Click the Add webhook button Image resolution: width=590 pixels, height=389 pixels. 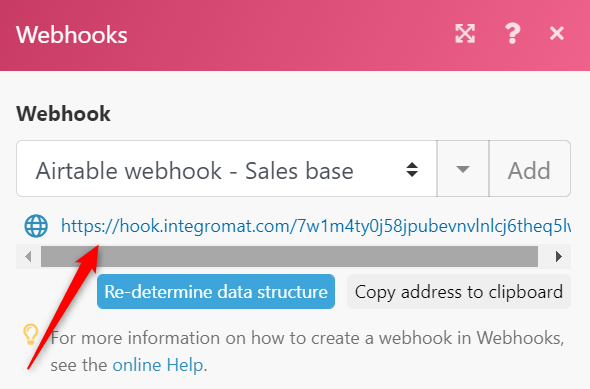[530, 169]
